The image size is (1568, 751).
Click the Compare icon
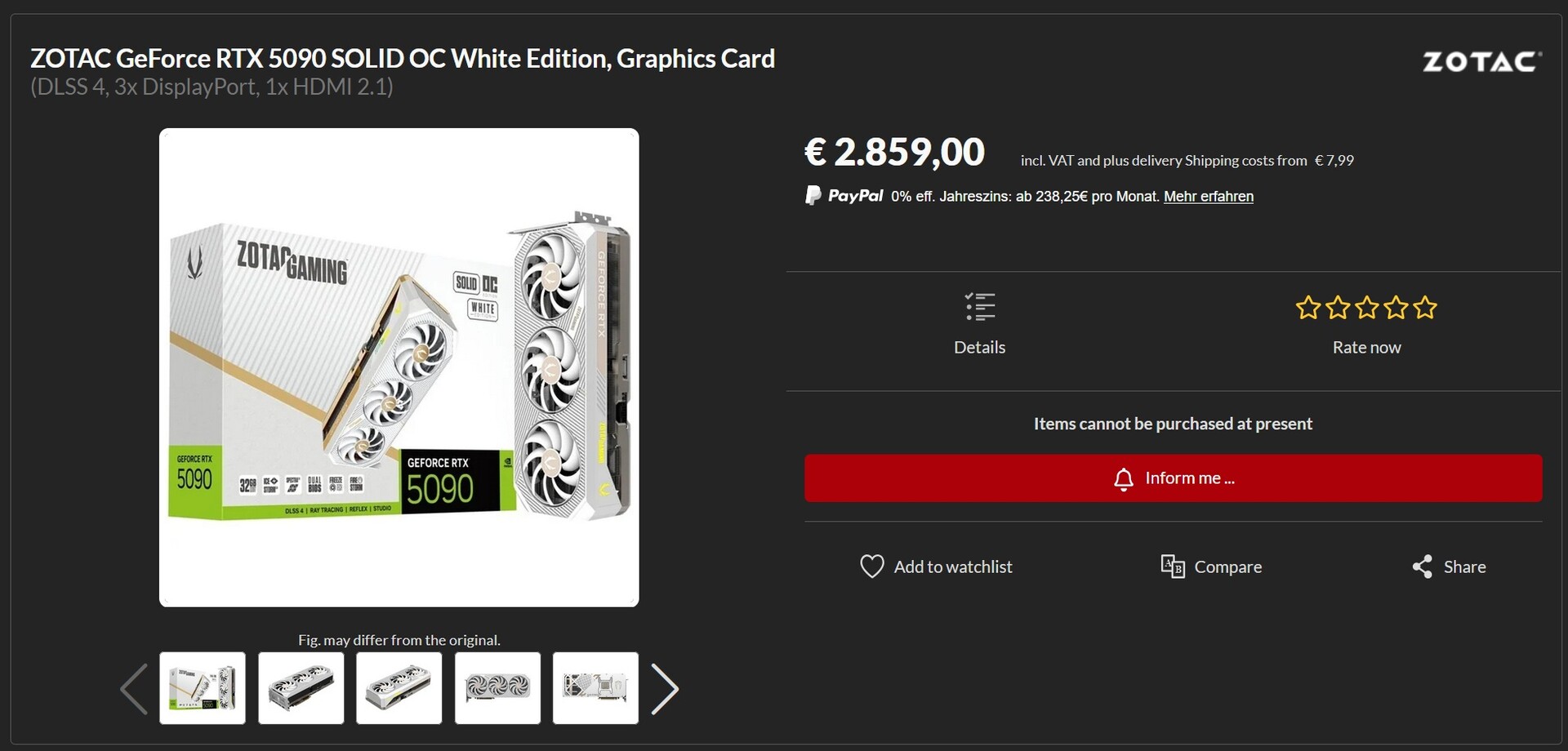(1173, 567)
